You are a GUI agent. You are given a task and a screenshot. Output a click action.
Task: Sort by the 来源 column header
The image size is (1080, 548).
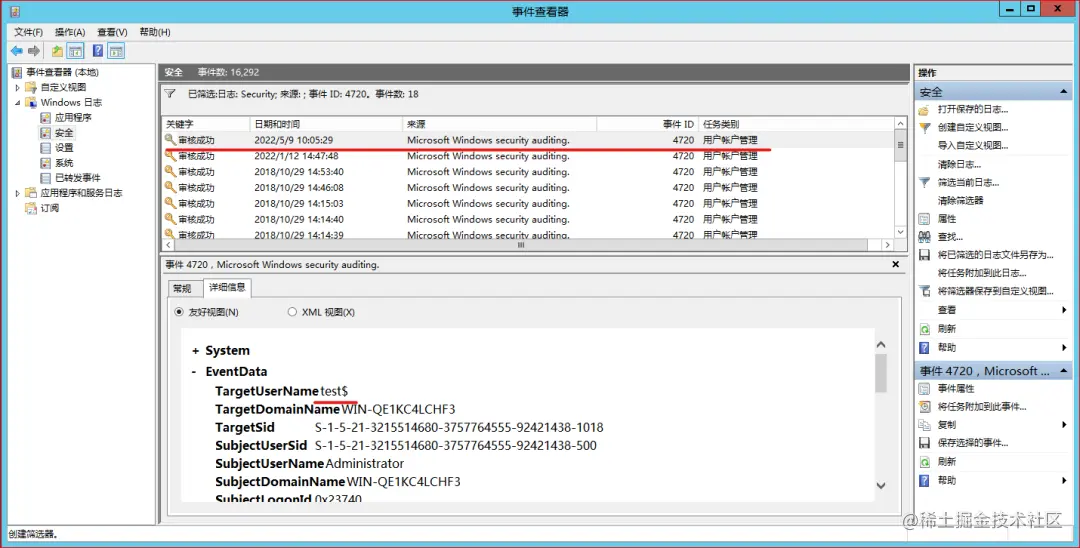point(499,124)
